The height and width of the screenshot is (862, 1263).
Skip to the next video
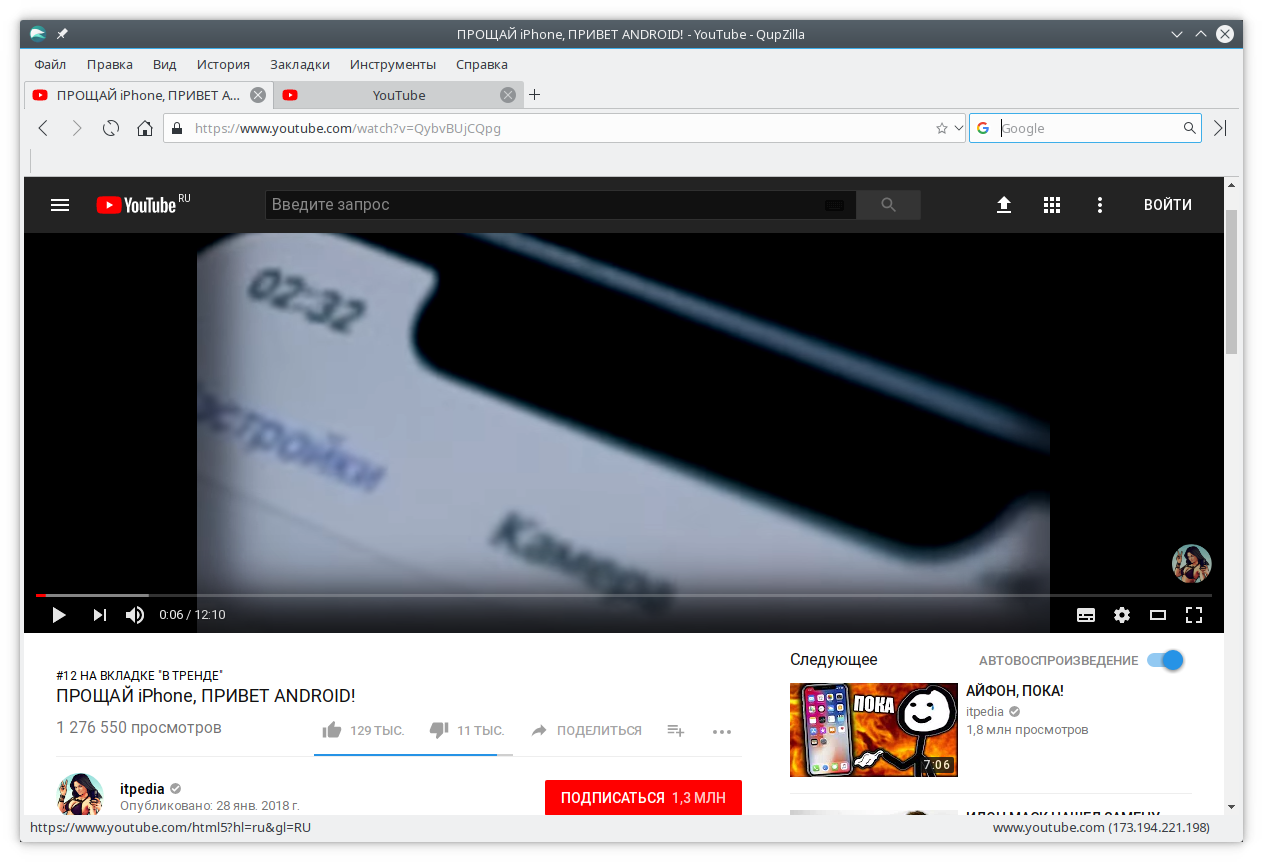point(100,615)
